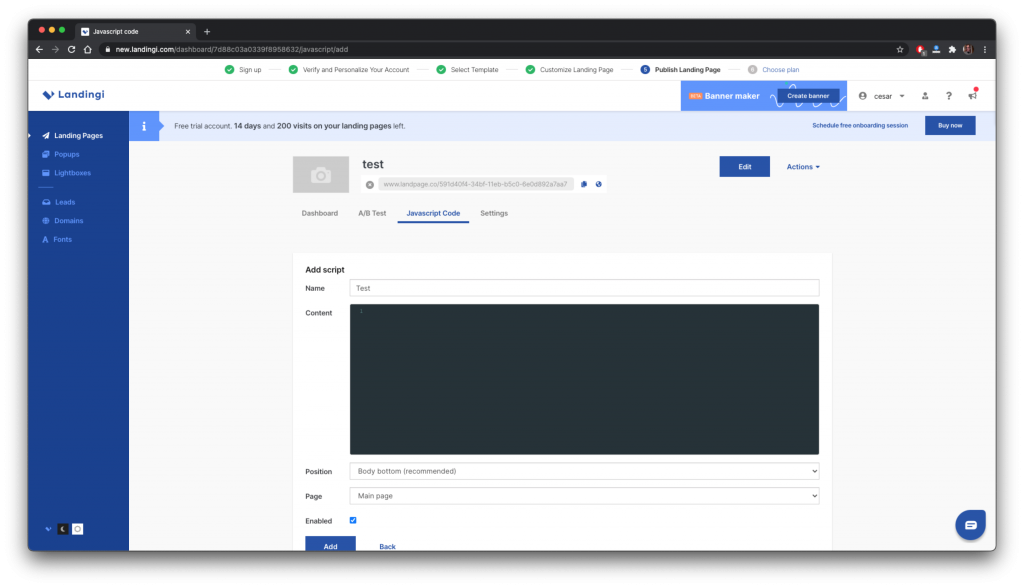
Task: Copy the landing page URL
Action: (584, 184)
